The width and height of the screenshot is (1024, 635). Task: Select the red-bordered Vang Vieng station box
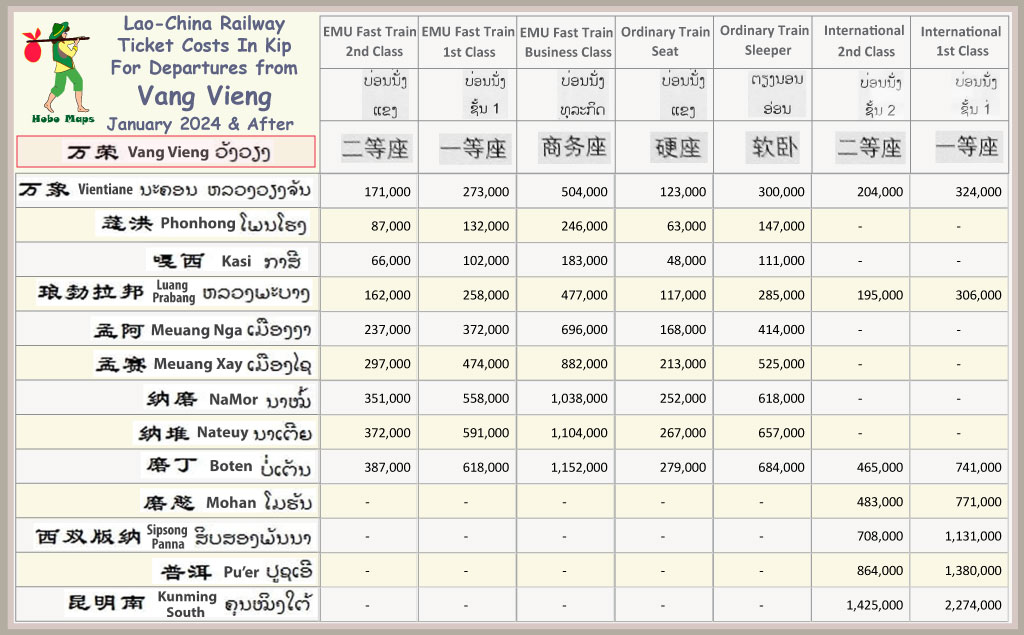coord(167,152)
